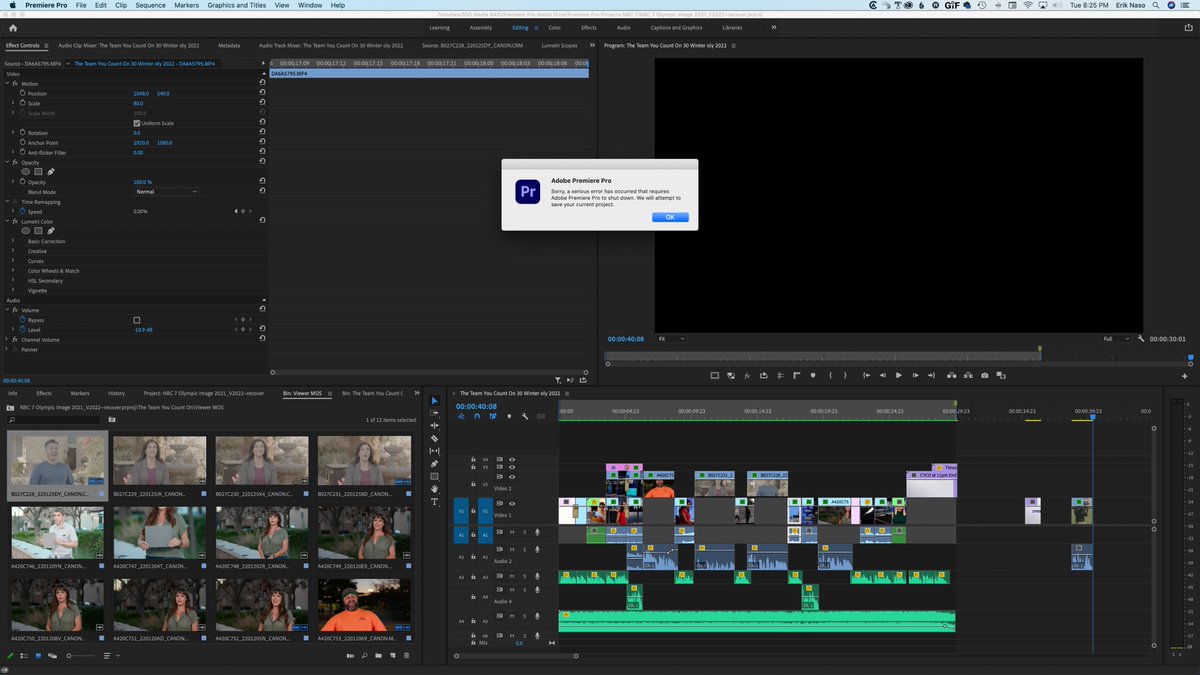
Task: Adjust the bin thumbnail size slider
Action: pos(80,656)
